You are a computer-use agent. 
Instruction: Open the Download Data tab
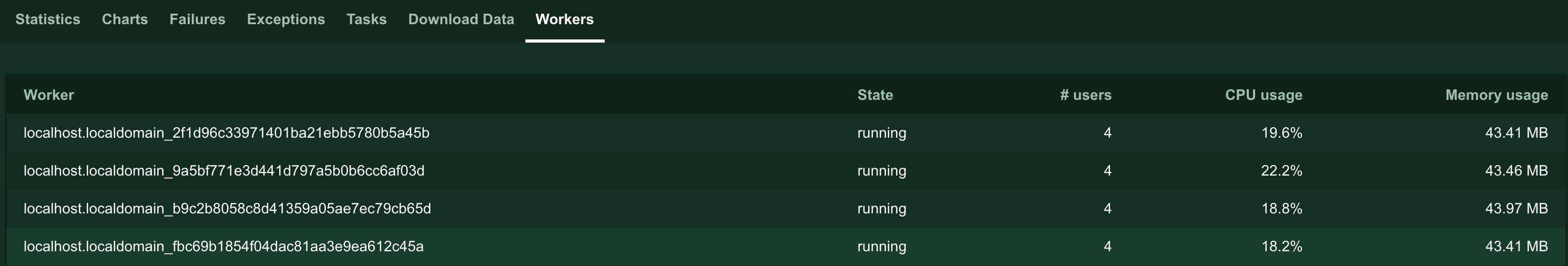461,19
